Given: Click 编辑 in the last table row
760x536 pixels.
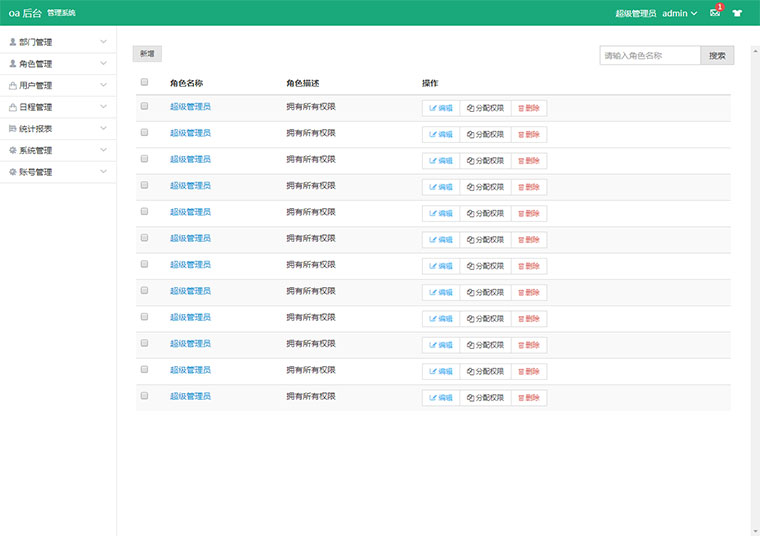Looking at the screenshot, I should coord(441,398).
